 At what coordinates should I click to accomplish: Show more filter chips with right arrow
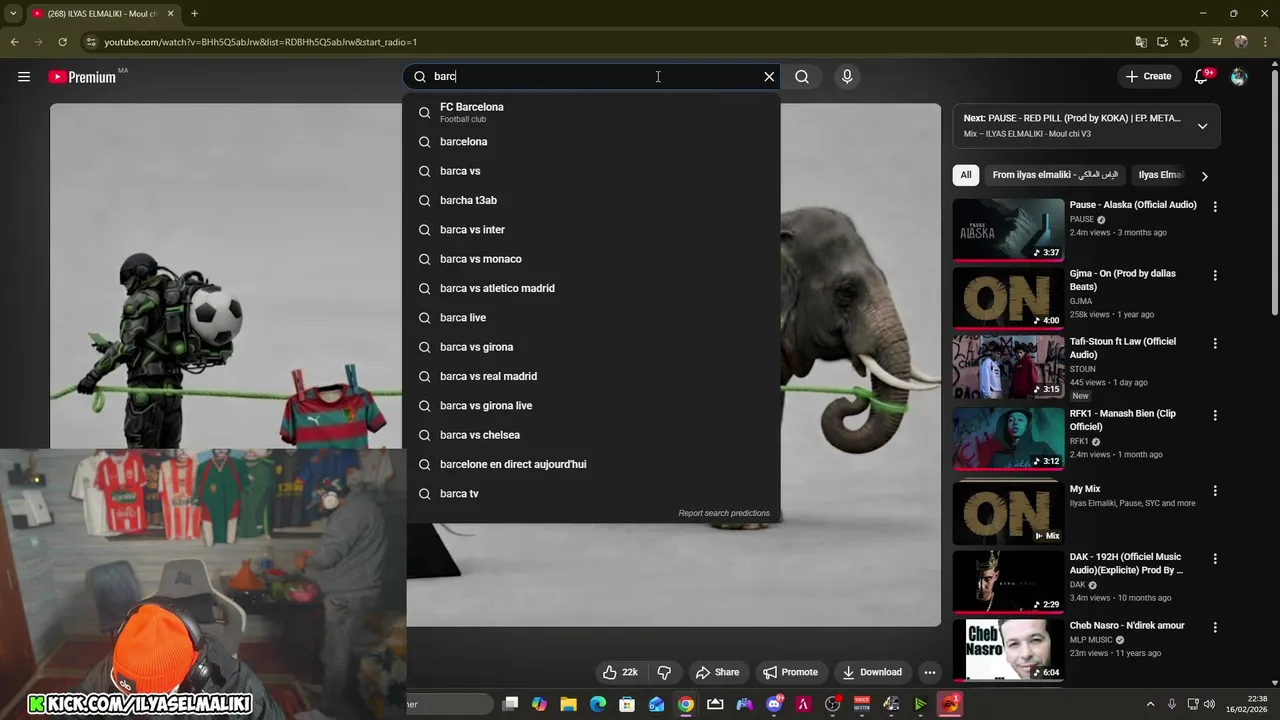(1204, 176)
